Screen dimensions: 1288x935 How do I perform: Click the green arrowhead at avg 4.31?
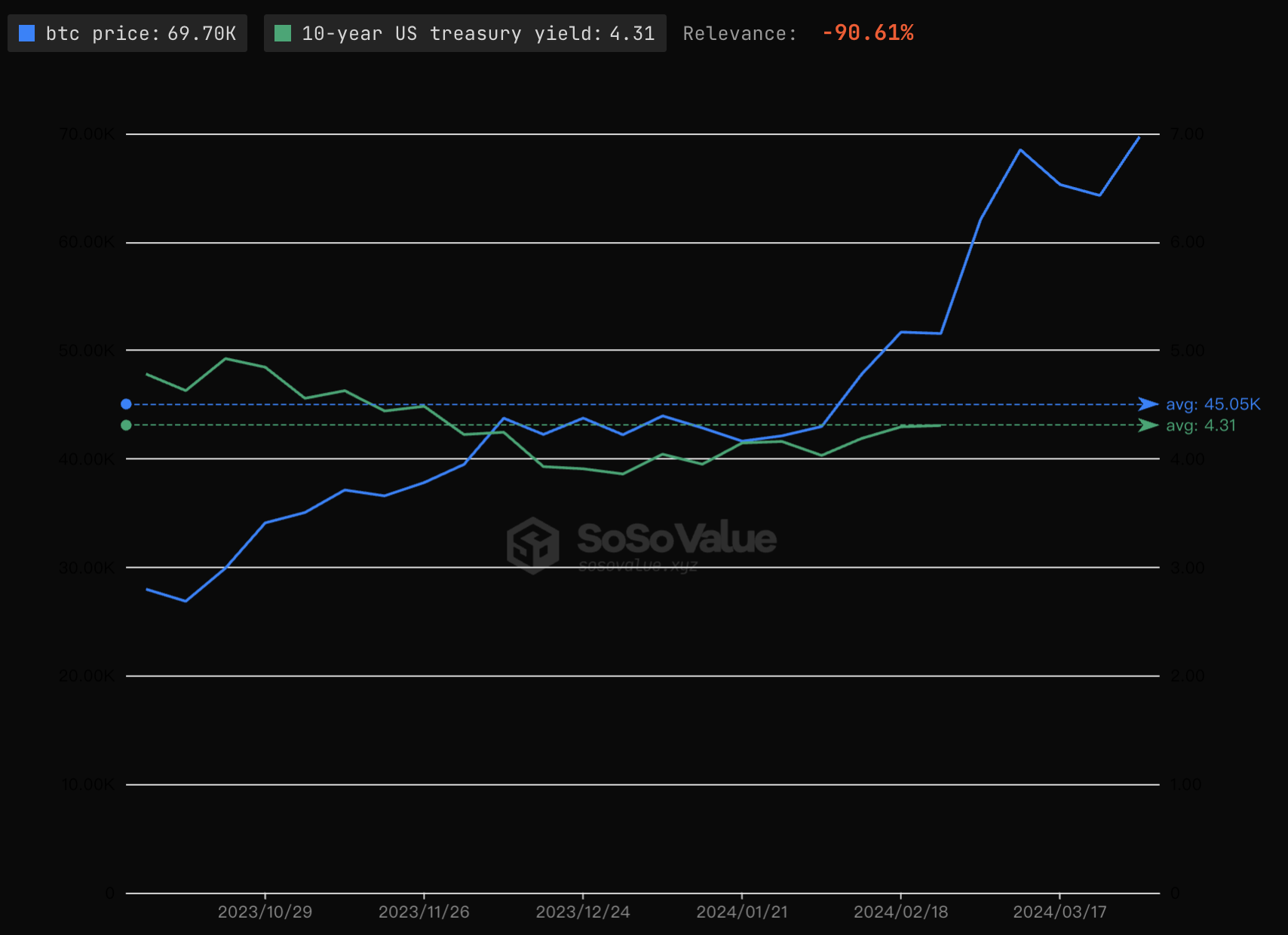[1148, 425]
